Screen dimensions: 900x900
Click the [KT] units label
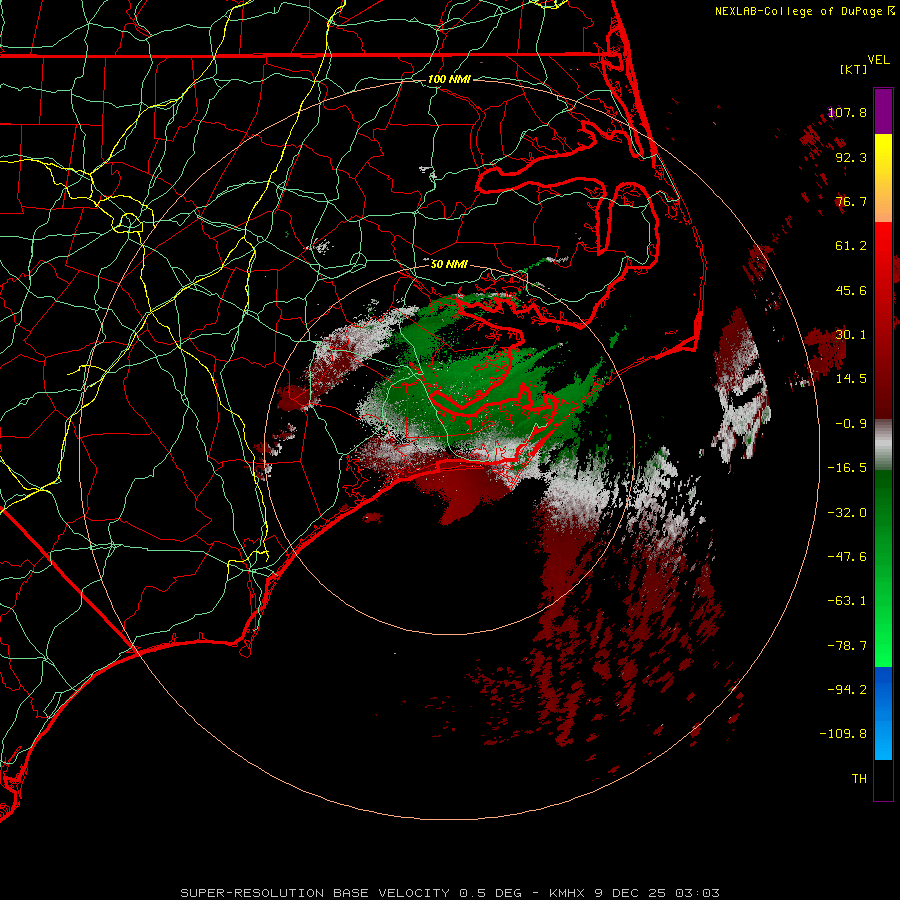854,69
